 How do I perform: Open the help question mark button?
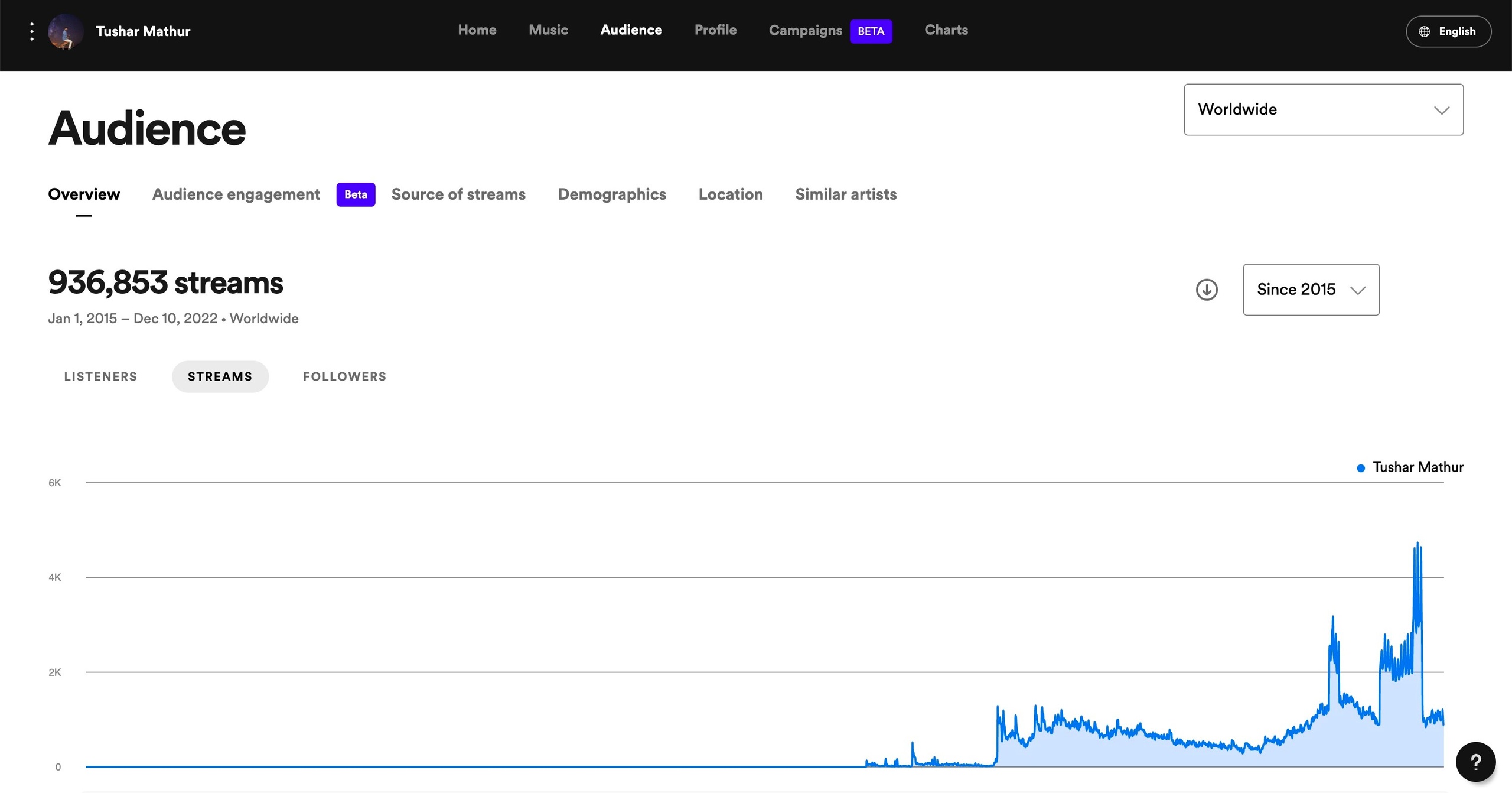coord(1475,762)
